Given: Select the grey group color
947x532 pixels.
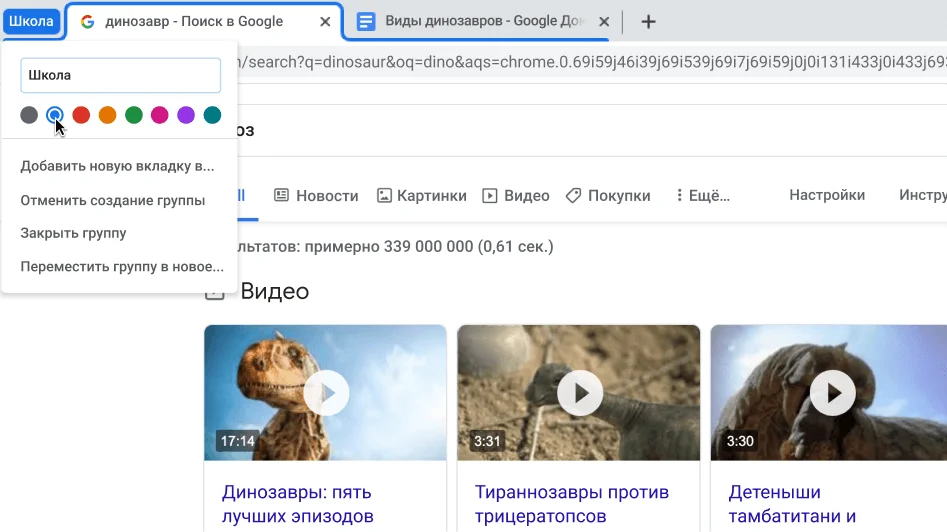Looking at the screenshot, I should (29, 115).
